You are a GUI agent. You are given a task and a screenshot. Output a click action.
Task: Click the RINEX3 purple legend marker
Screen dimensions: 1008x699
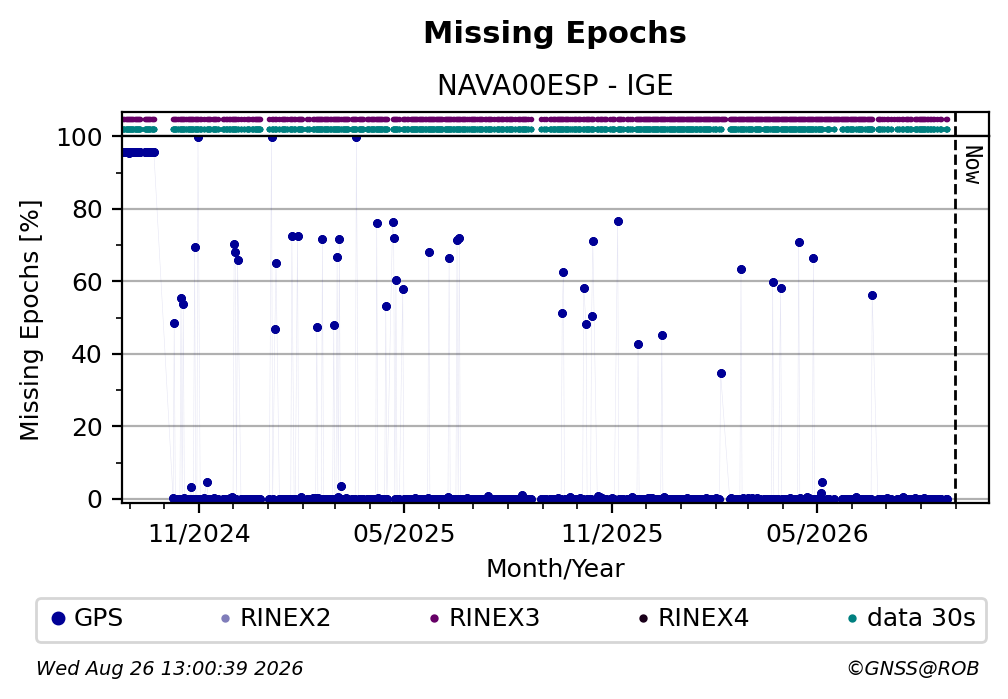point(434,619)
